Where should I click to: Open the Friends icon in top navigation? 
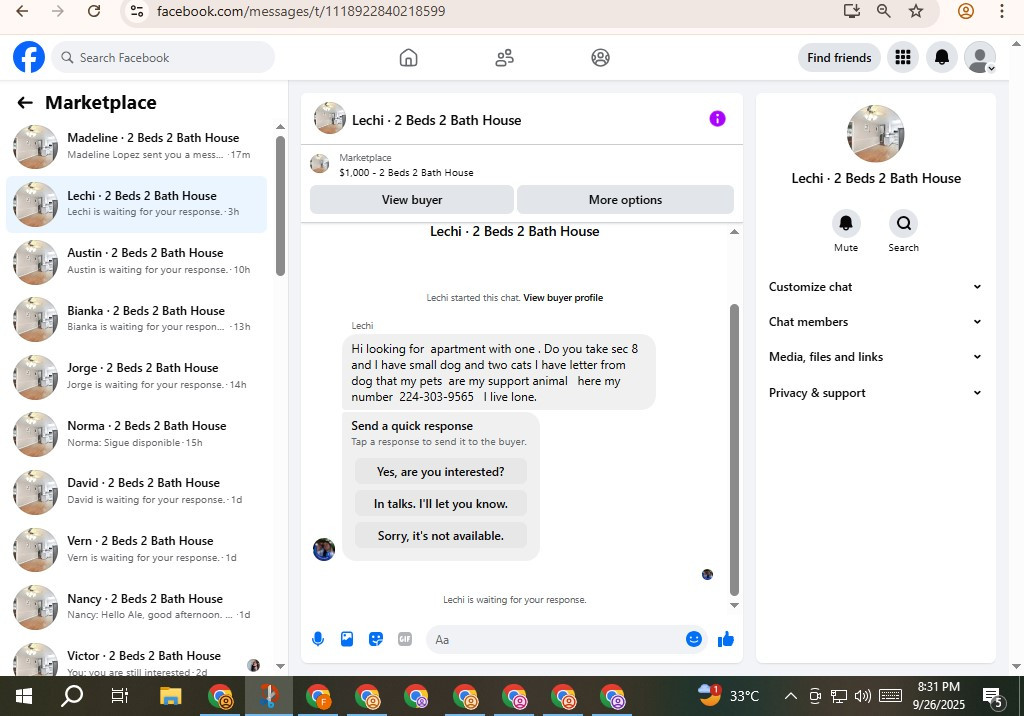click(504, 57)
